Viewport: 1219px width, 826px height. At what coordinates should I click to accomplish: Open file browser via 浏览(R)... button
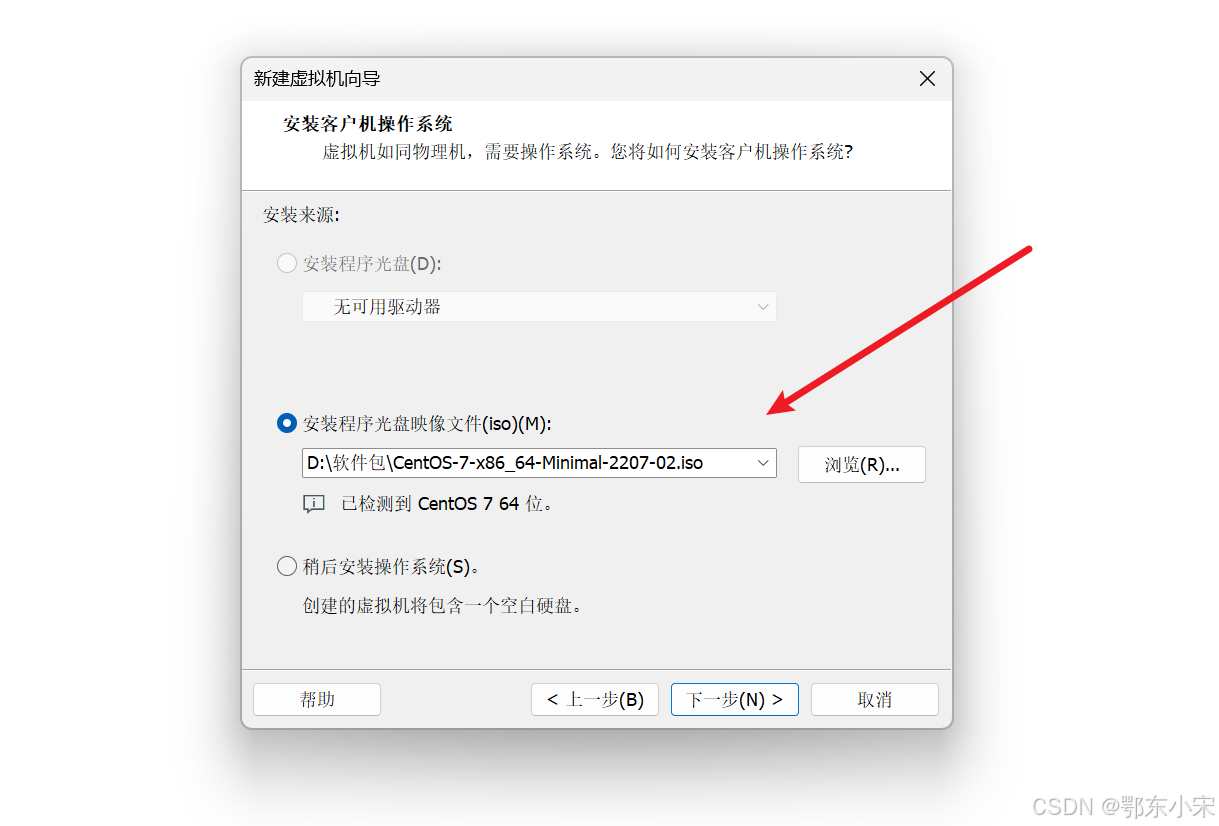tap(862, 465)
